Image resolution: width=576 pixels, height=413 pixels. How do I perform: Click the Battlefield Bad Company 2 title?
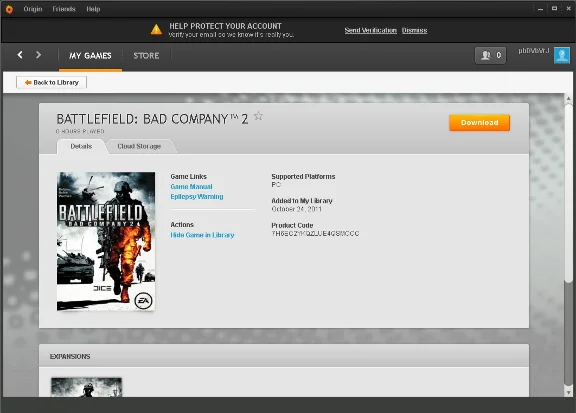(x=152, y=119)
